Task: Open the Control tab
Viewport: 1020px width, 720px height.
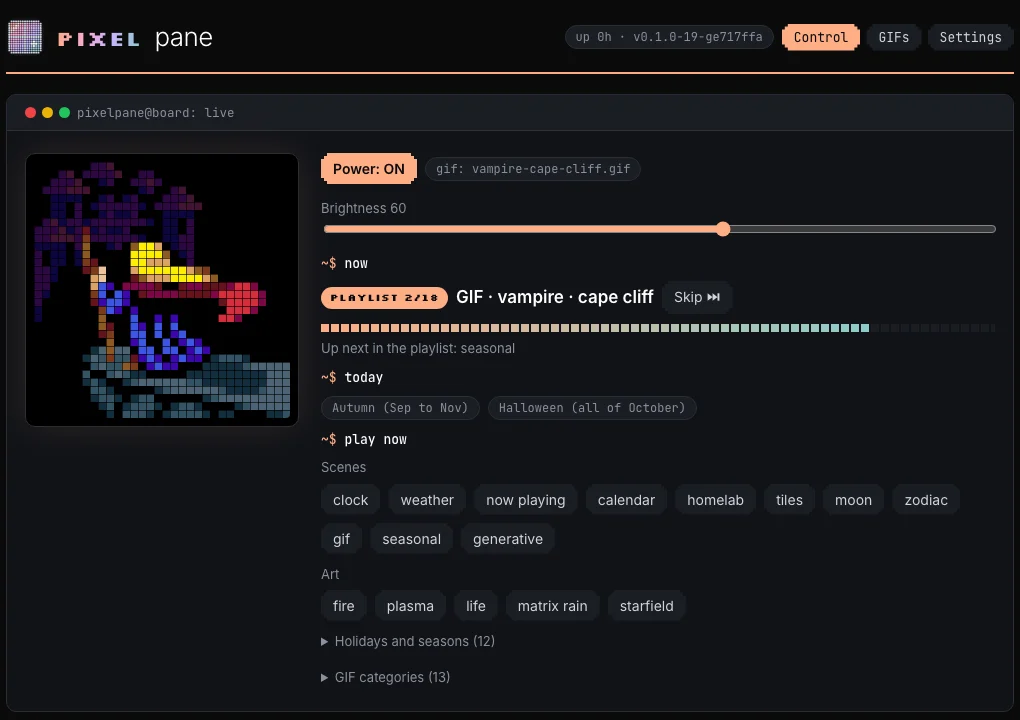Action: 820,37
